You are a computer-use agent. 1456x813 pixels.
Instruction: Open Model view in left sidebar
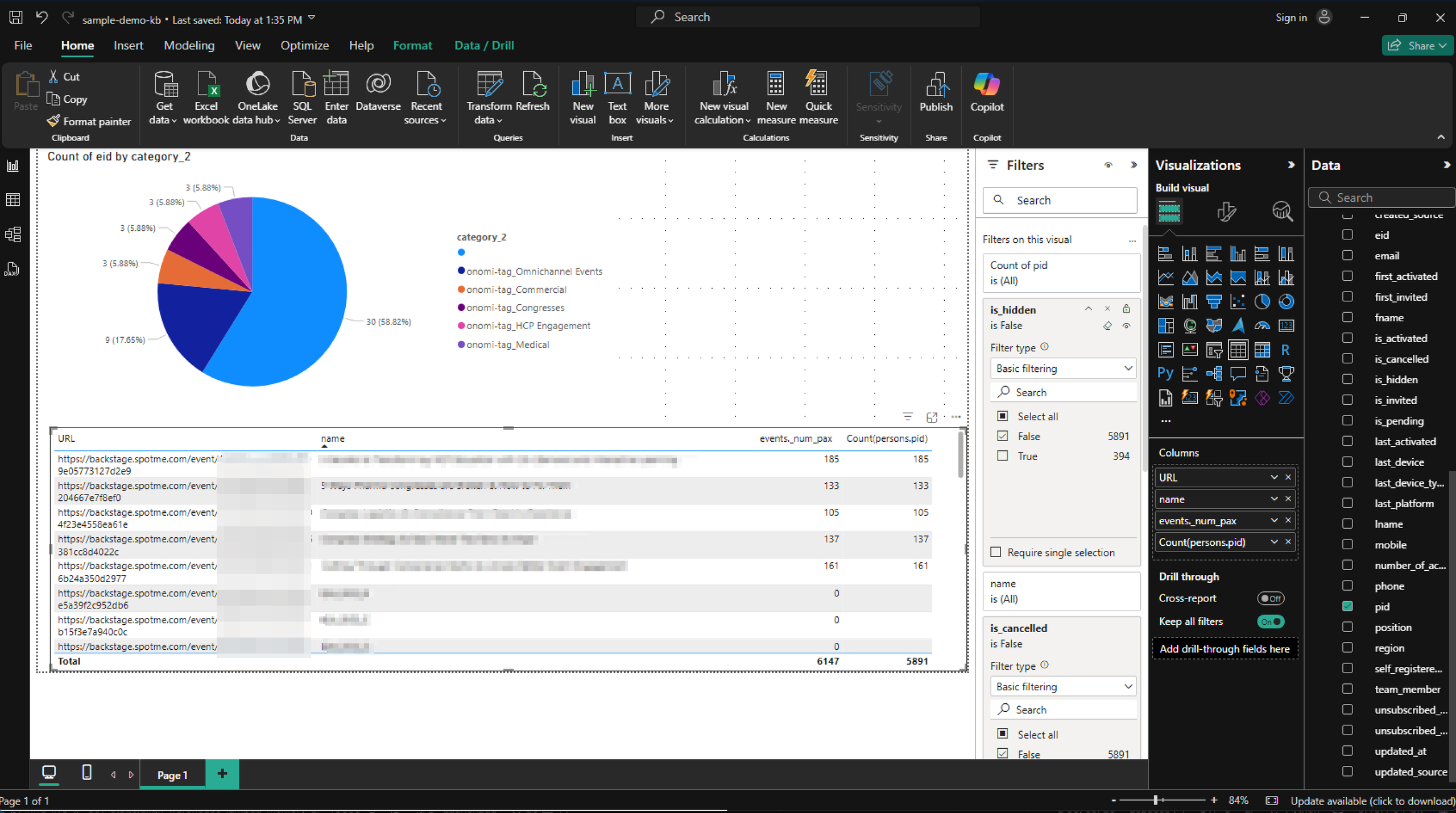pos(13,234)
